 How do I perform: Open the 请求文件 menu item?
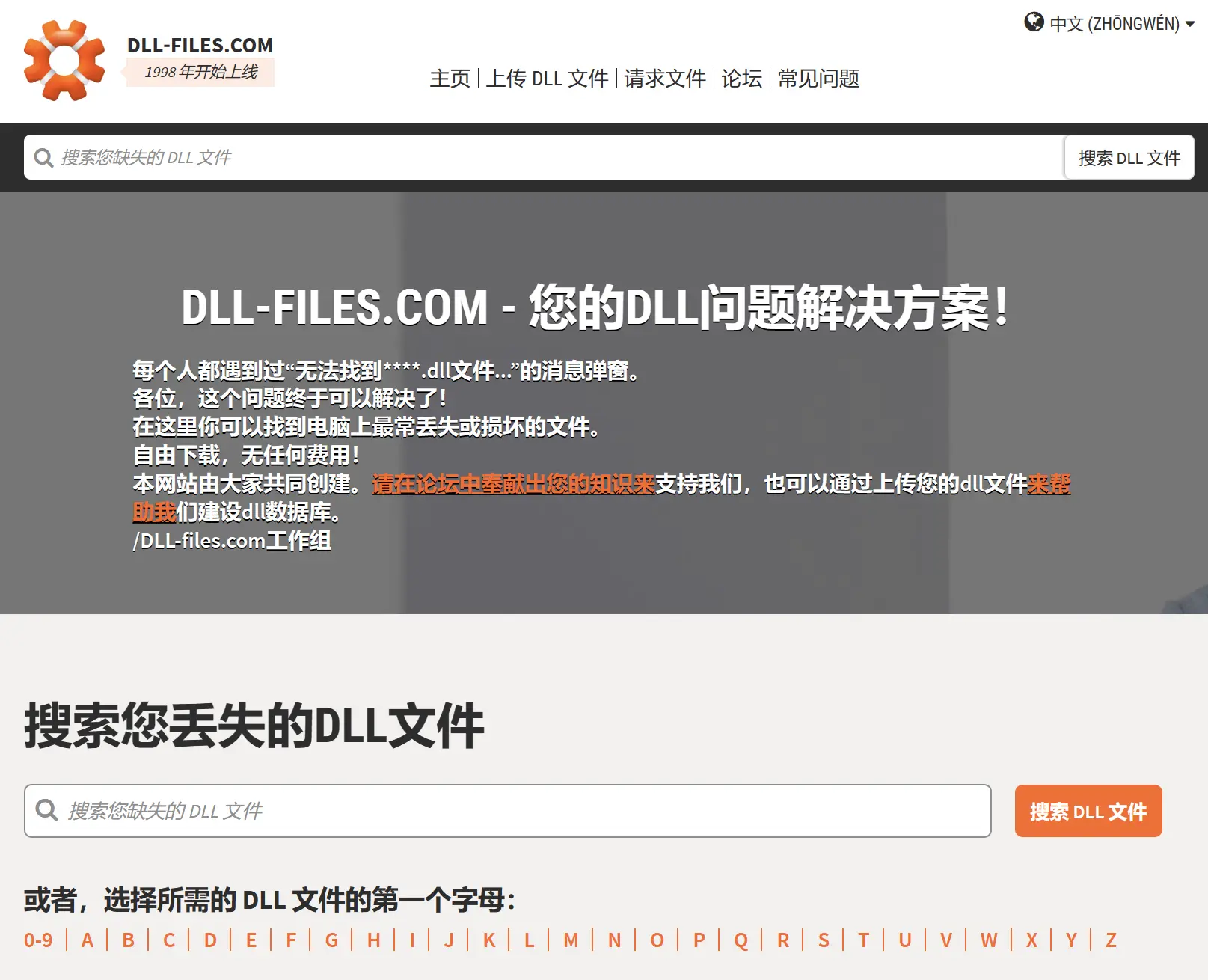coord(665,79)
